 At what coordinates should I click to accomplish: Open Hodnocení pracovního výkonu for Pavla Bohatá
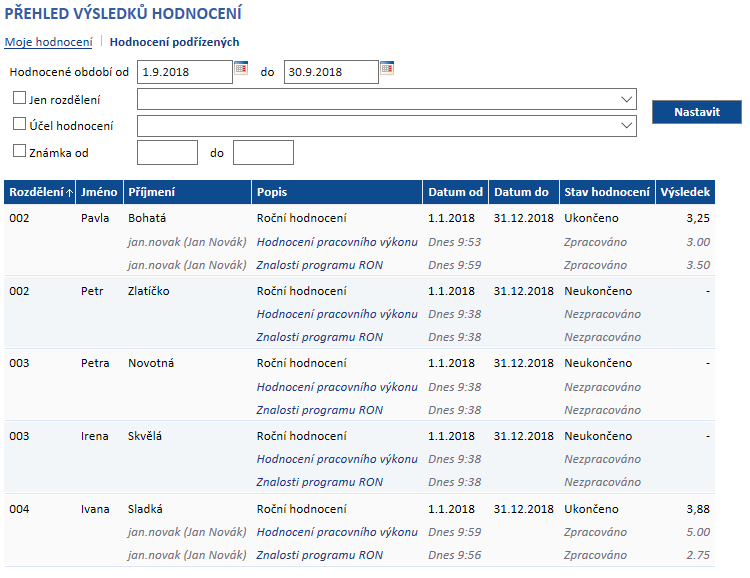click(x=337, y=242)
